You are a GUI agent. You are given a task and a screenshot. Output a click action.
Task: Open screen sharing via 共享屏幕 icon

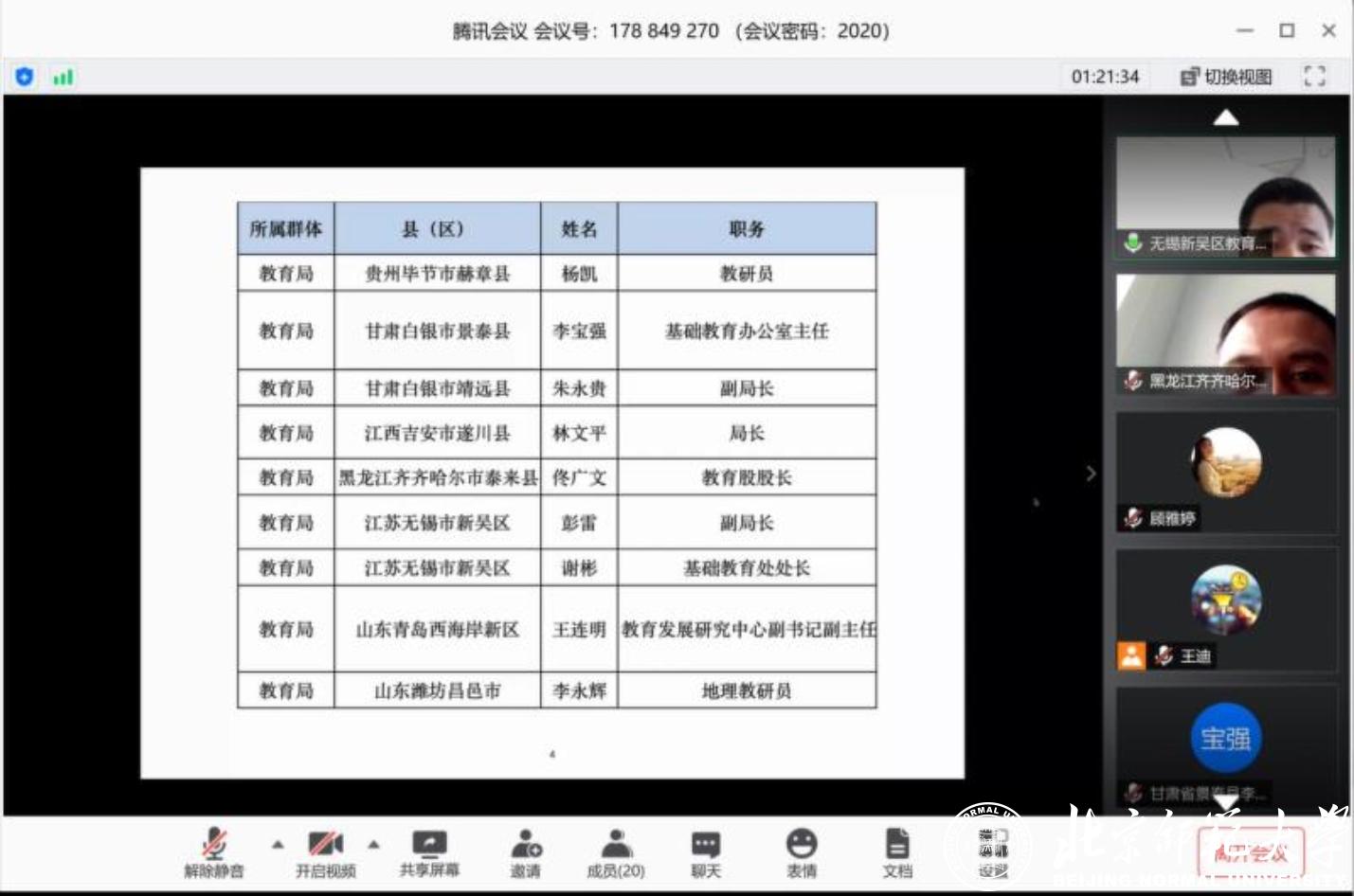tap(428, 846)
